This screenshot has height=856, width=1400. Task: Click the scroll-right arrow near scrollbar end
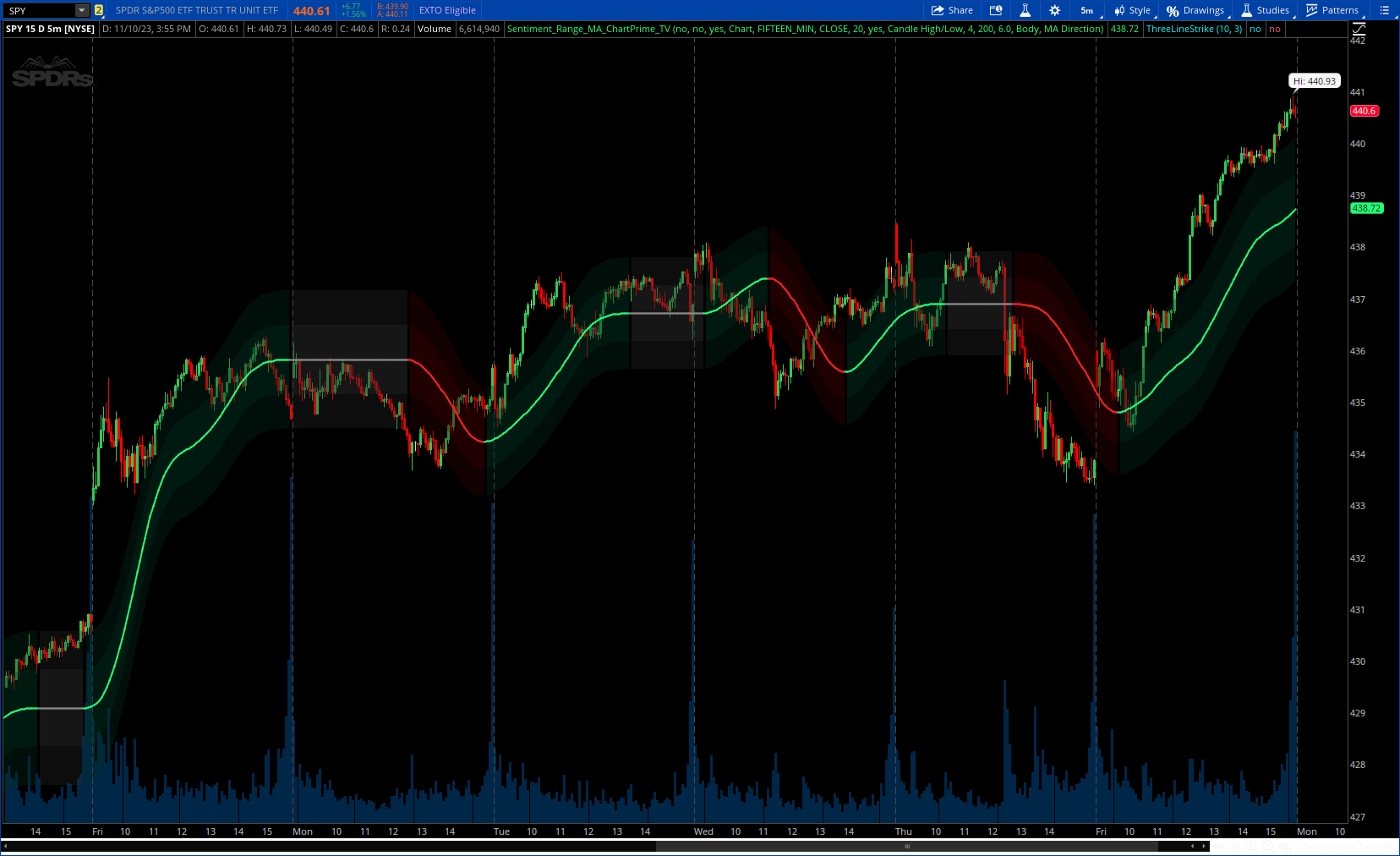[x=1204, y=846]
